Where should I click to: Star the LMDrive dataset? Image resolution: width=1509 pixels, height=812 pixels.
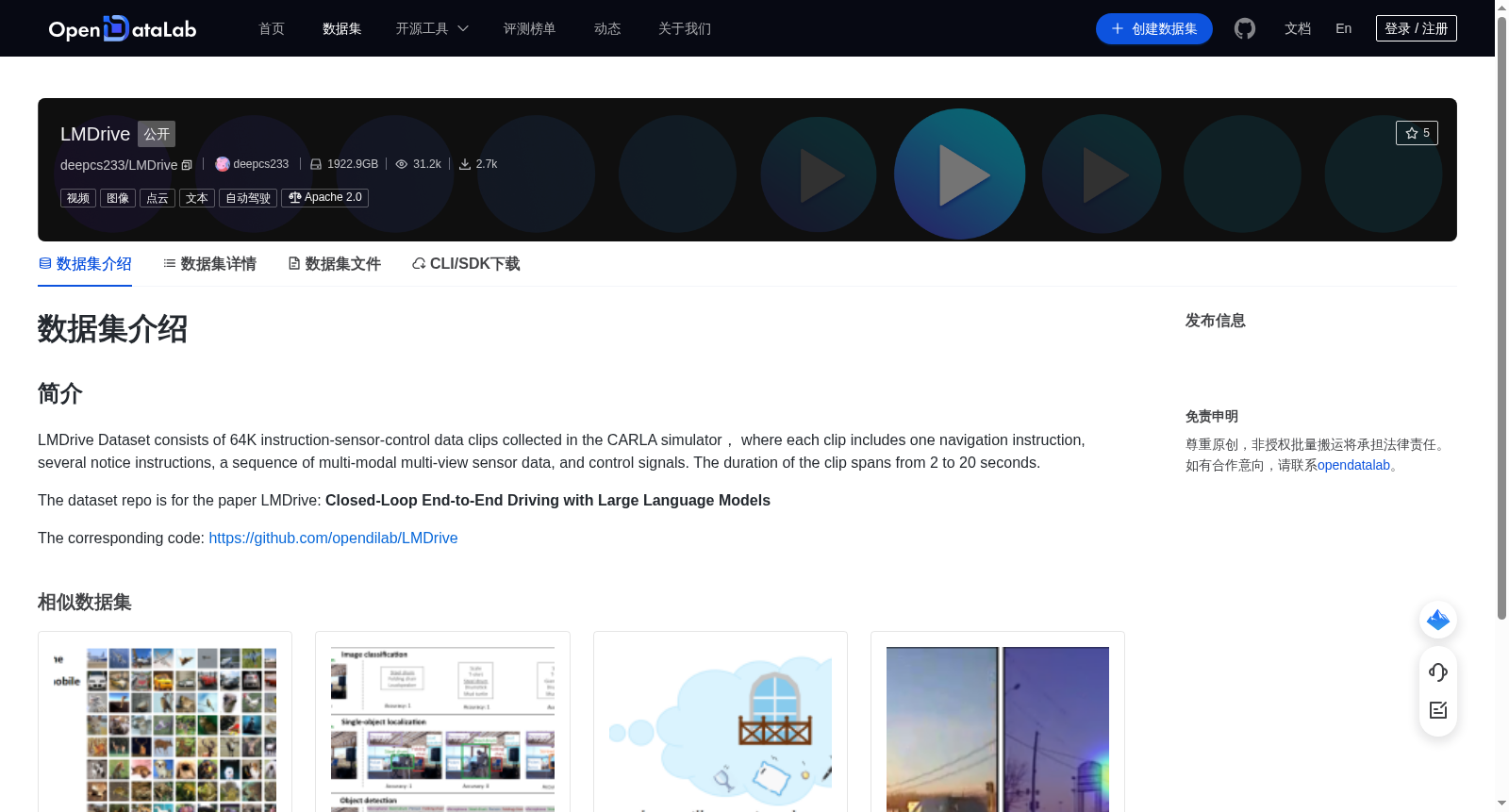tap(1417, 133)
